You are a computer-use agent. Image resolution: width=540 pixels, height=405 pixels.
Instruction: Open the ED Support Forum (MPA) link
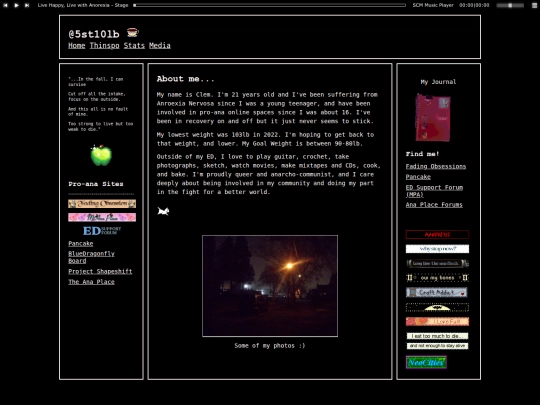point(434,191)
